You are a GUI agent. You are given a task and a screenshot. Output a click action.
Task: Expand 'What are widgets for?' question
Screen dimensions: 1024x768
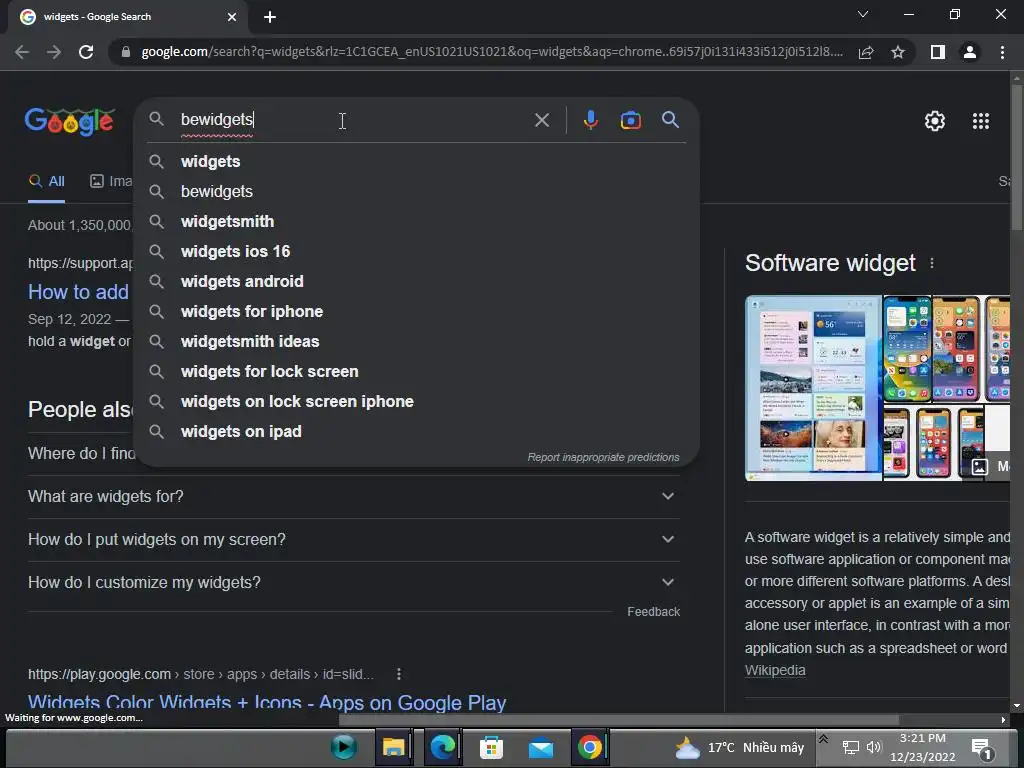(353, 496)
